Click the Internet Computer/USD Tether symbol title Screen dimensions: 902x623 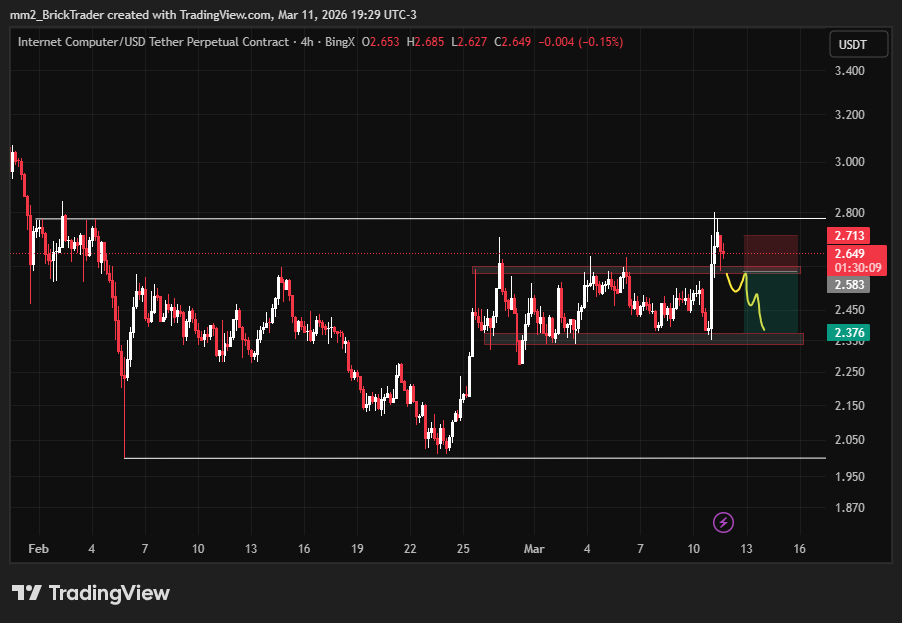(x=153, y=42)
